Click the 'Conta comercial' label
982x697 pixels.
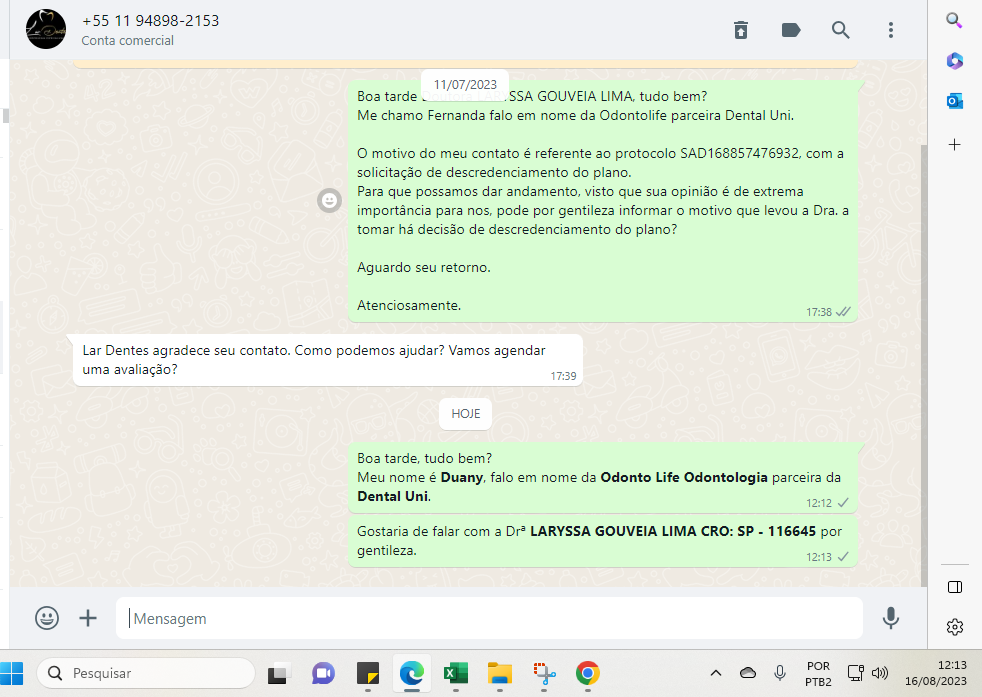pos(128,41)
